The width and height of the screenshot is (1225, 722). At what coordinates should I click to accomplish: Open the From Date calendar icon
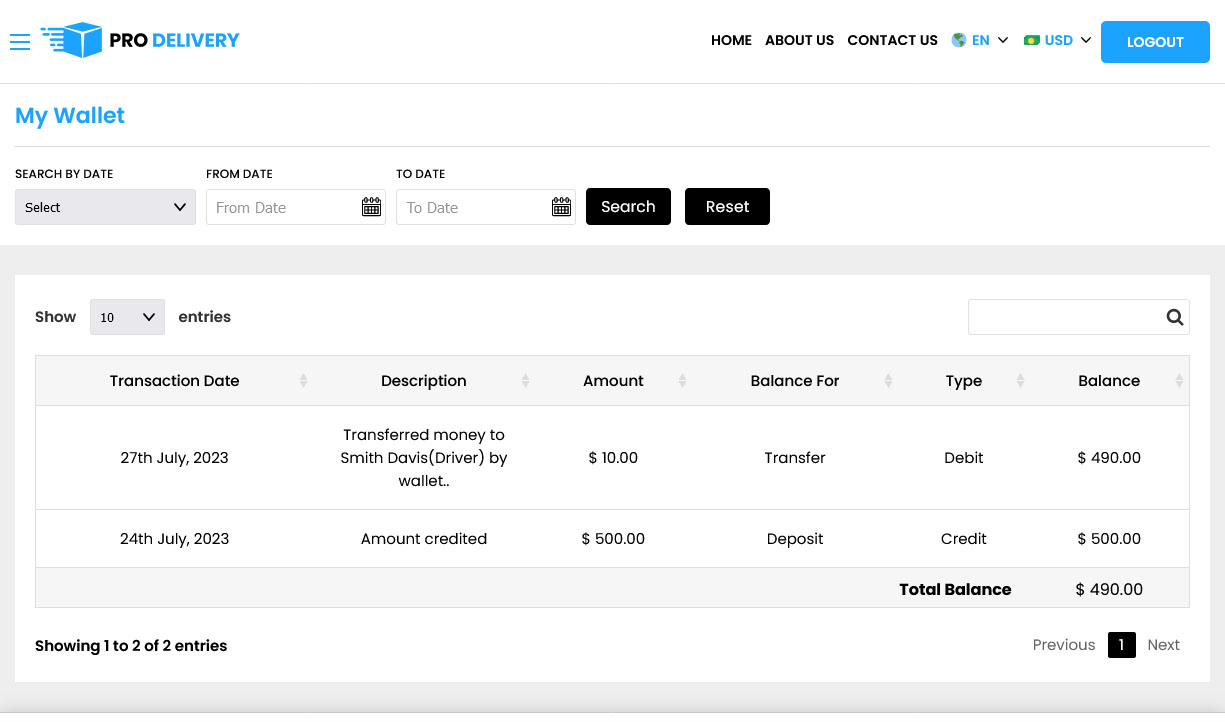[x=371, y=207]
